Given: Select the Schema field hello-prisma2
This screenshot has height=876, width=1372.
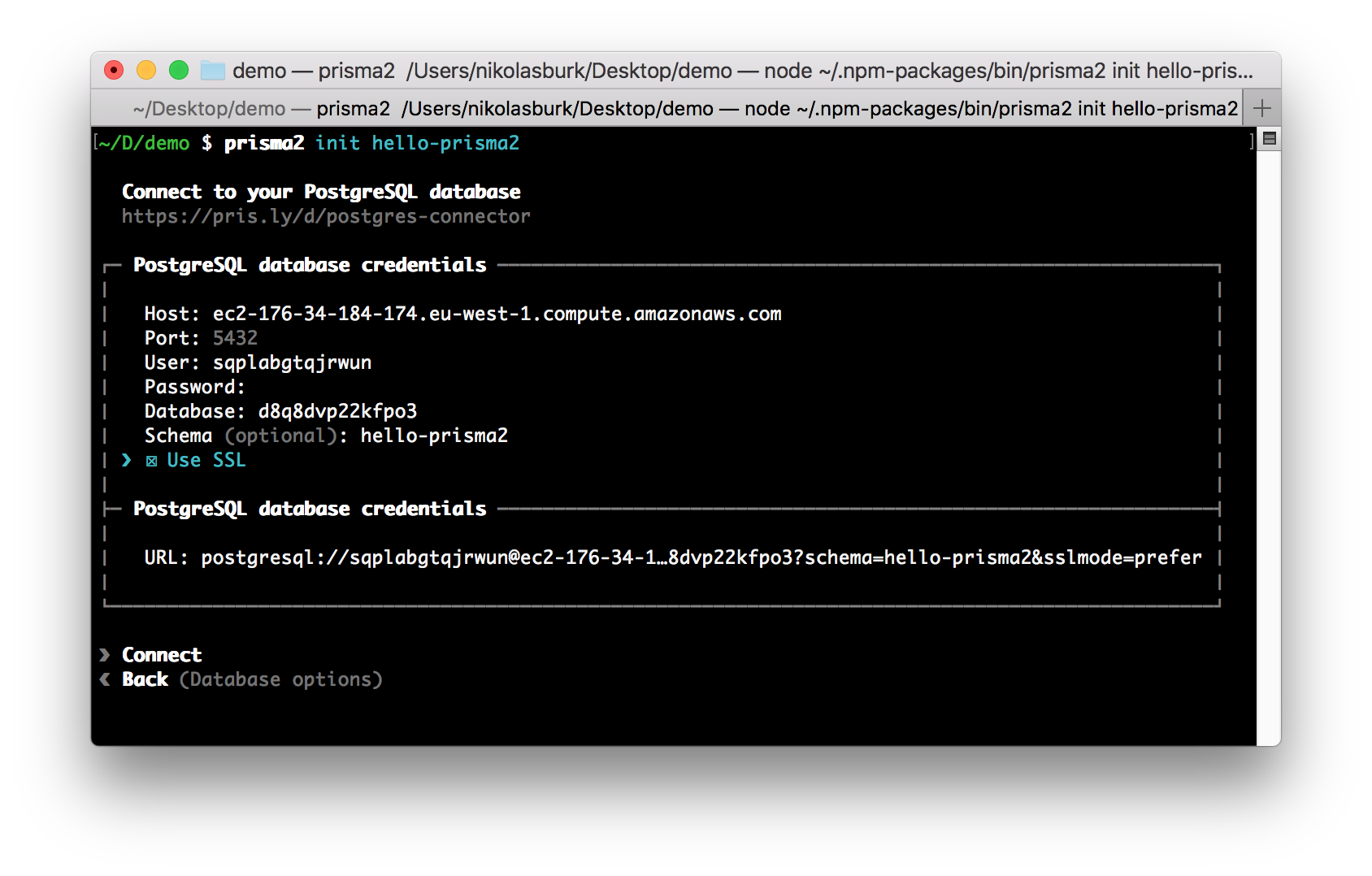Looking at the screenshot, I should [434, 436].
